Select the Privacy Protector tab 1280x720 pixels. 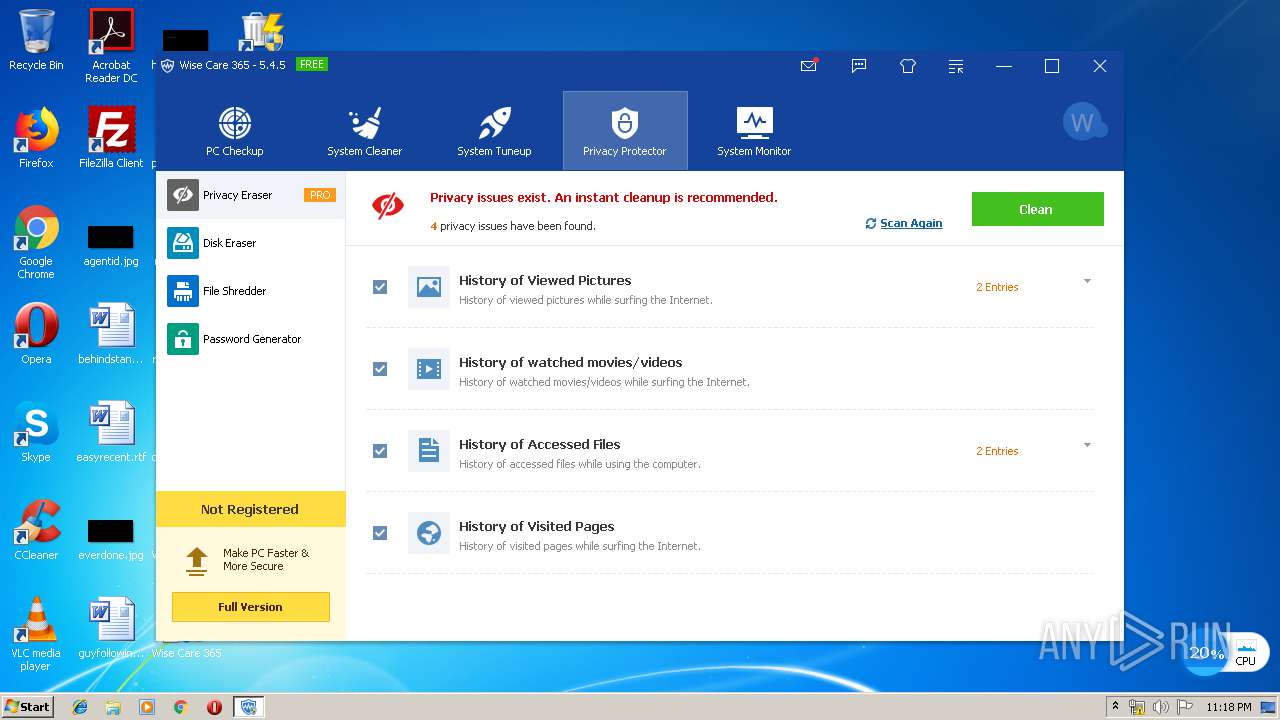coord(625,131)
